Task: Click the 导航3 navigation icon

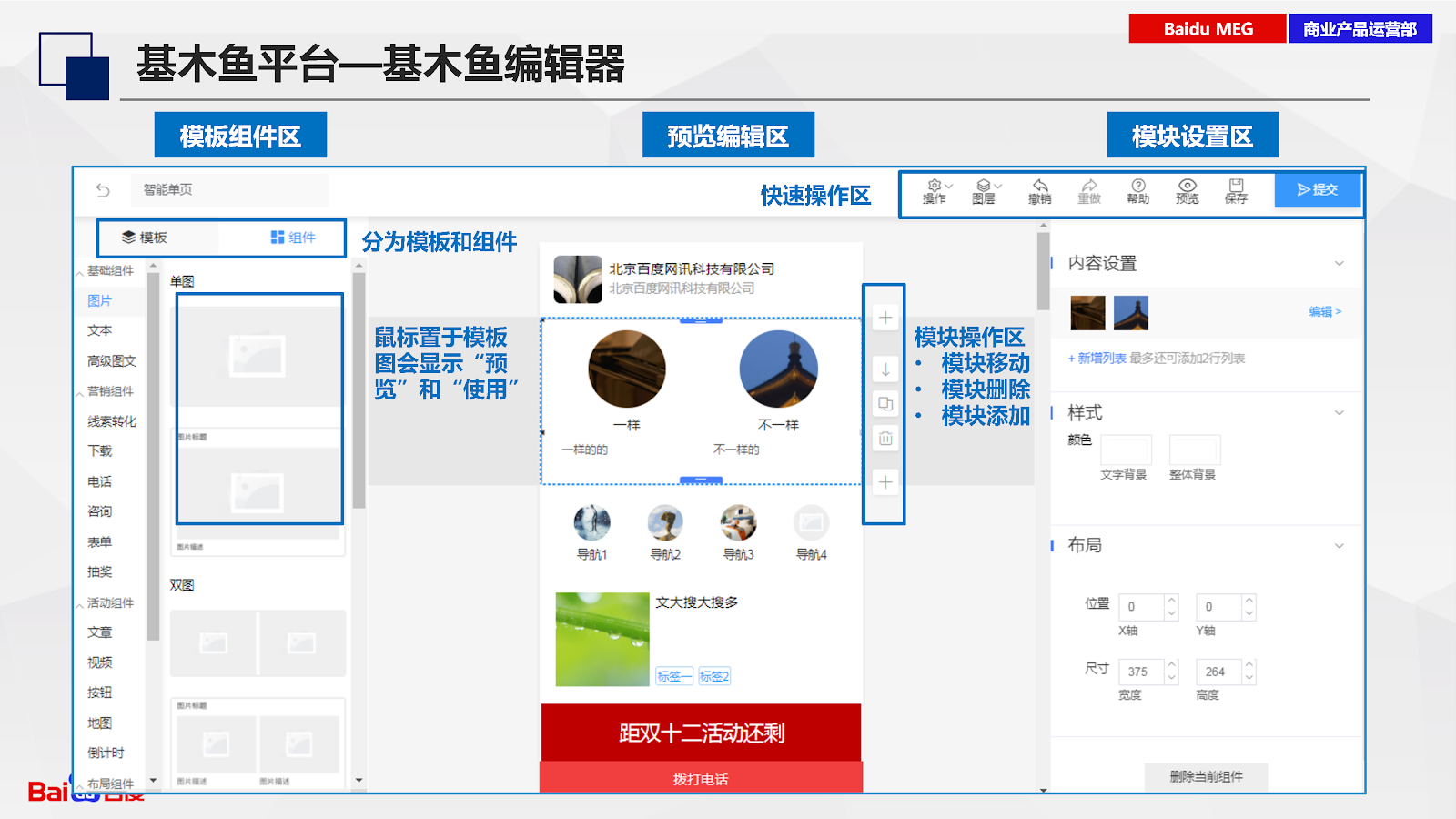Action: coord(738,522)
